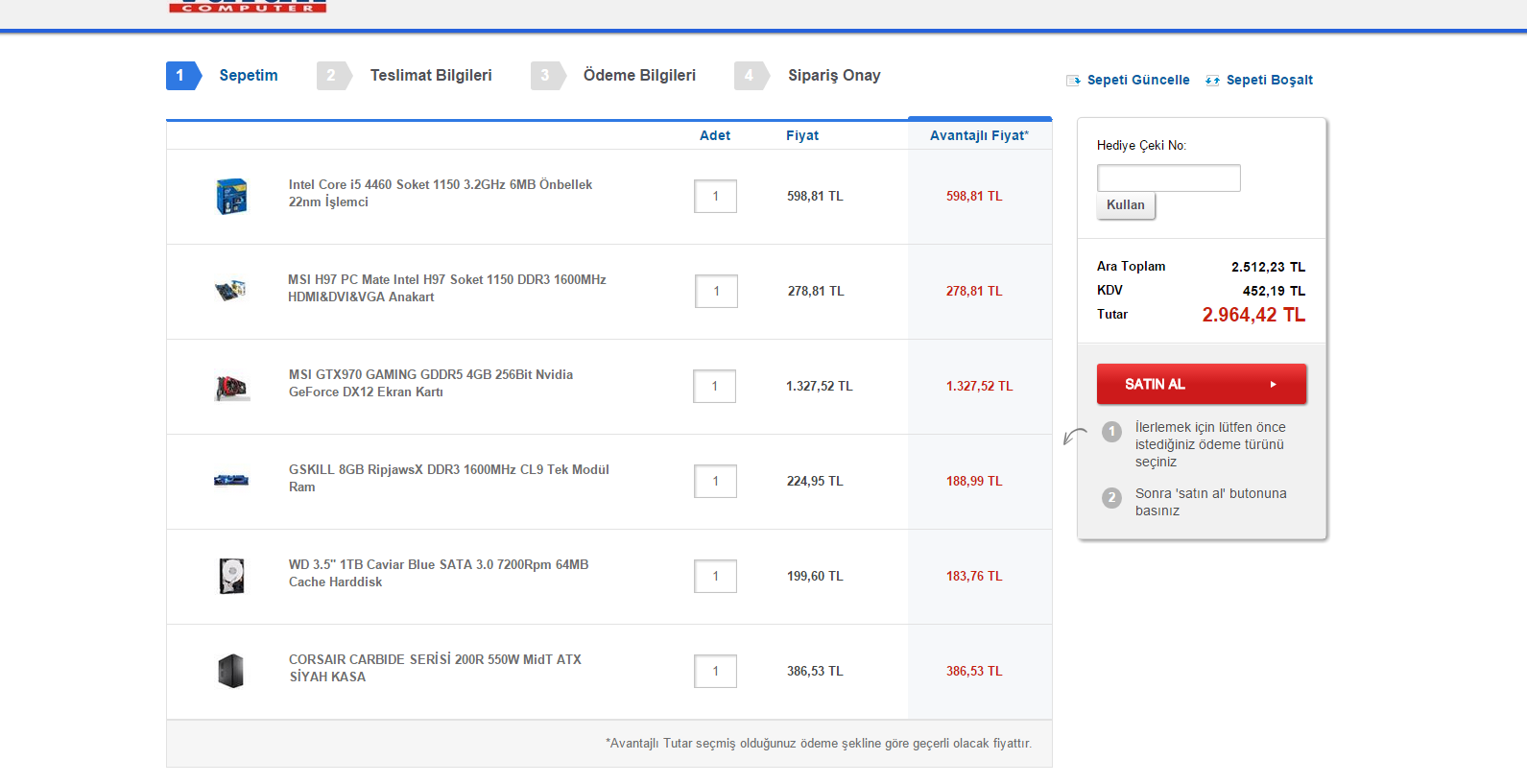Open Intel Core i5 4460 product thumbnail
This screenshot has width=1527, height=784.
click(x=231, y=196)
